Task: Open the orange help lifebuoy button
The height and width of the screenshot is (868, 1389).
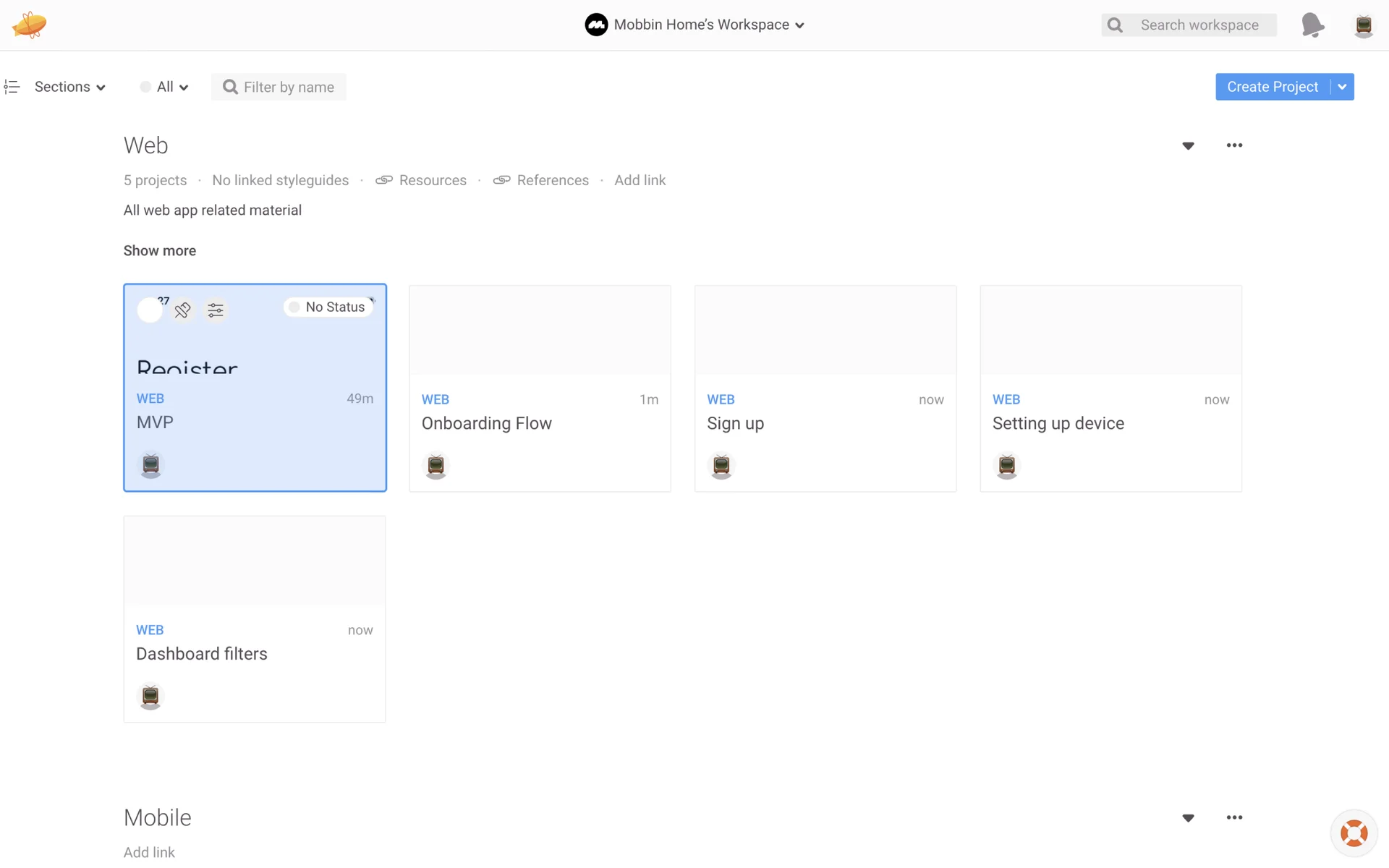Action: 1354,833
